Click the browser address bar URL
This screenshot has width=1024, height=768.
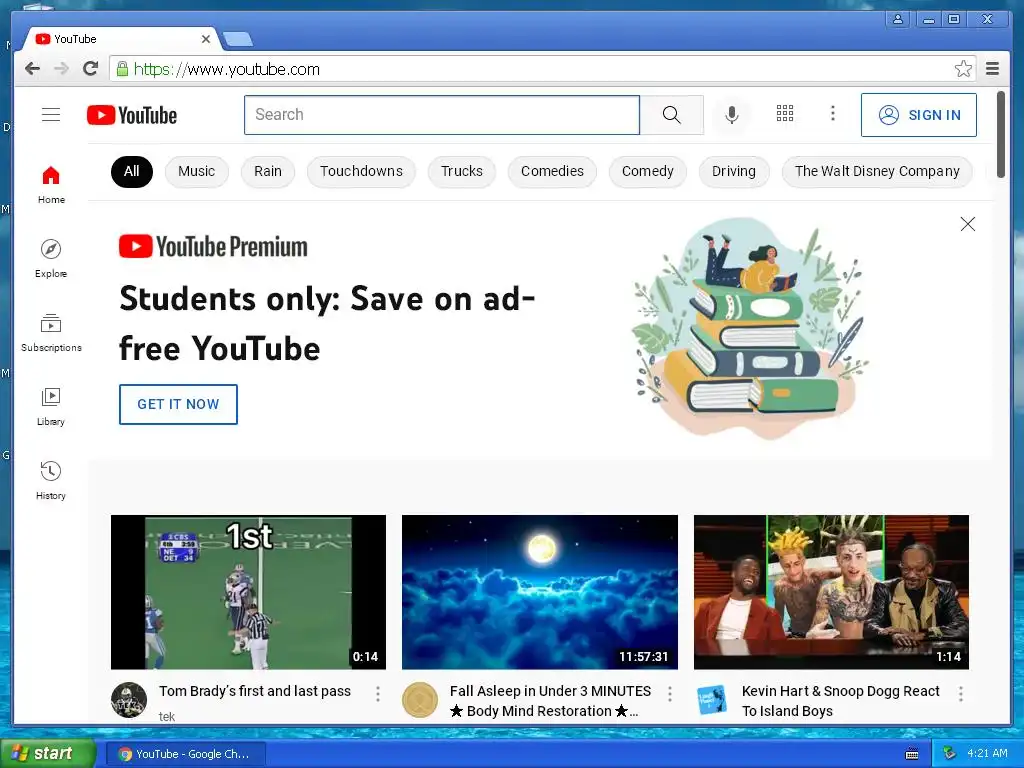tap(227, 69)
